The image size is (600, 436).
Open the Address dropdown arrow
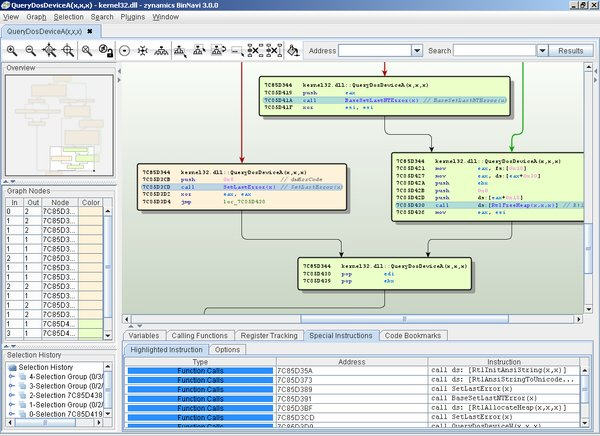click(418, 50)
